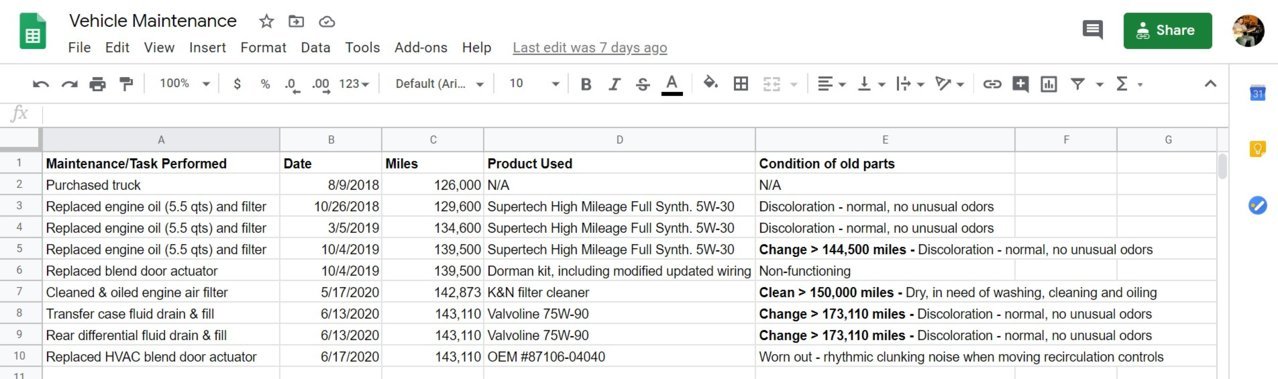Open the Google Sheets home icon

[x=33, y=31]
